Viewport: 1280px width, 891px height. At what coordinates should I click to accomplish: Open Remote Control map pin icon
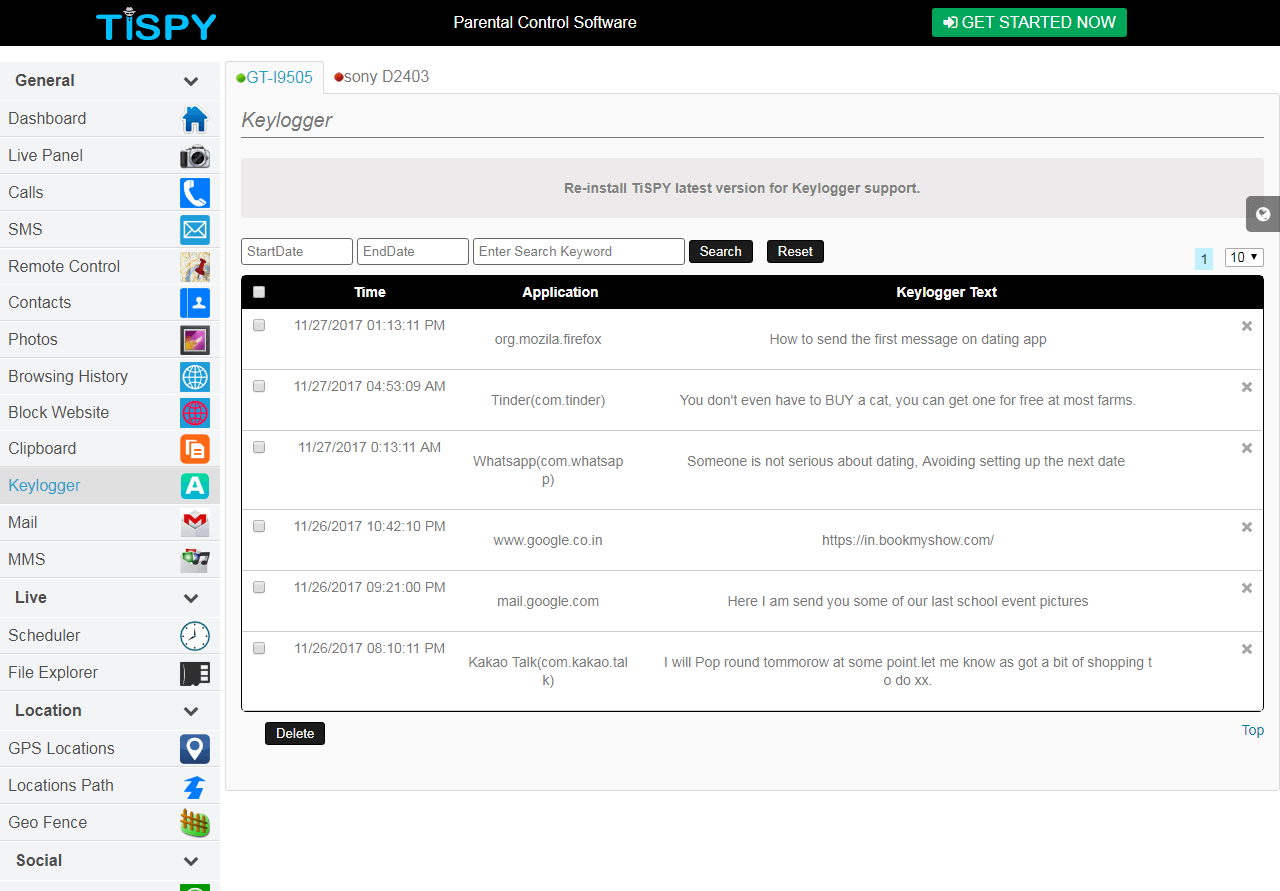(x=195, y=267)
